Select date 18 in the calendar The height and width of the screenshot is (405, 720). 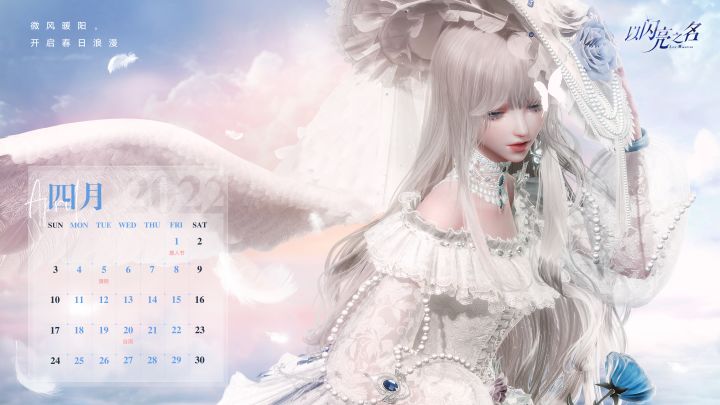(x=79, y=330)
